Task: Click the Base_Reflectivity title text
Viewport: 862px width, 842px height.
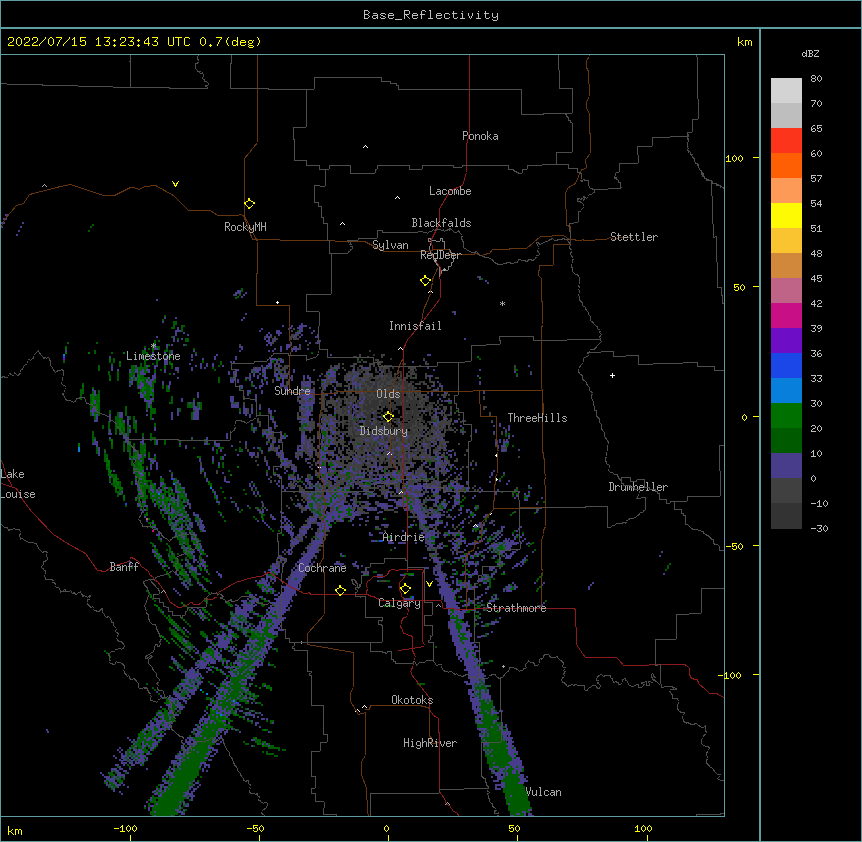Action: [x=431, y=15]
